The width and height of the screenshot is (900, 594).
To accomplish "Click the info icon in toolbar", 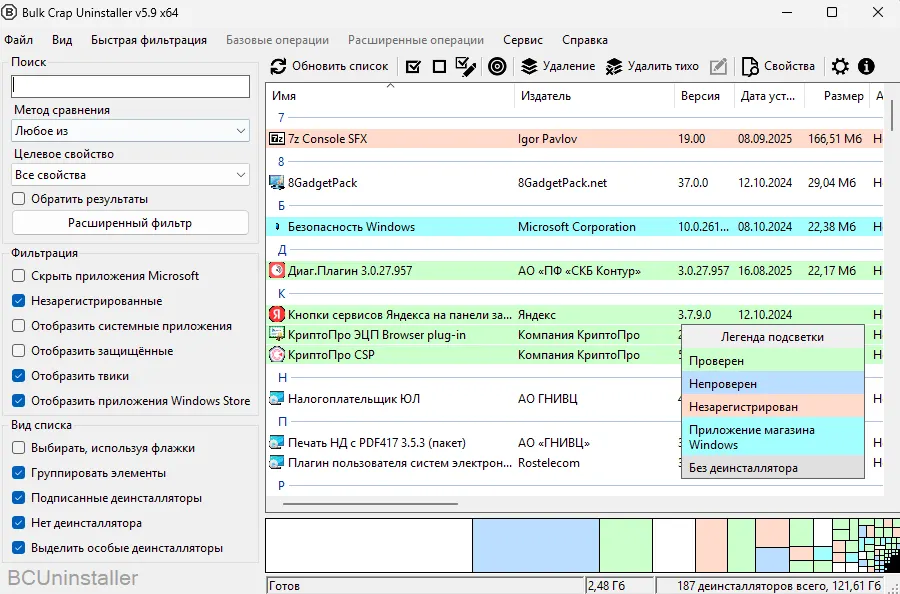I will click(866, 67).
